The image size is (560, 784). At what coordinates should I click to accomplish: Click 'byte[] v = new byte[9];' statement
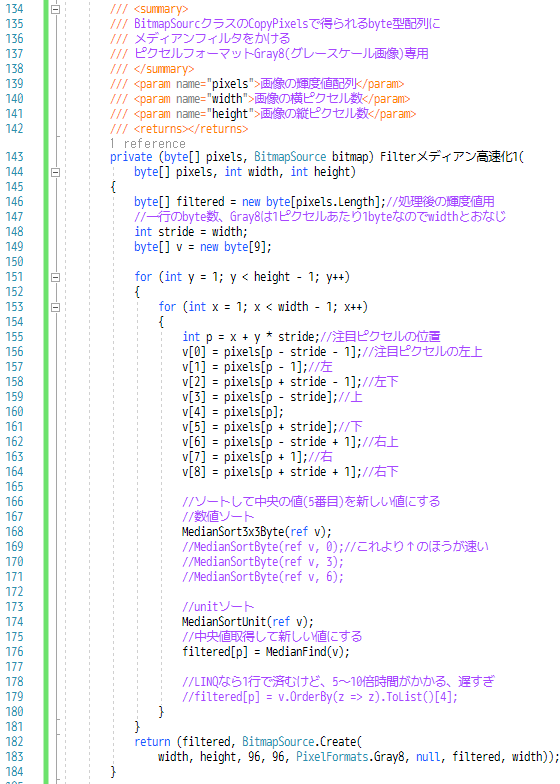(x=202, y=247)
